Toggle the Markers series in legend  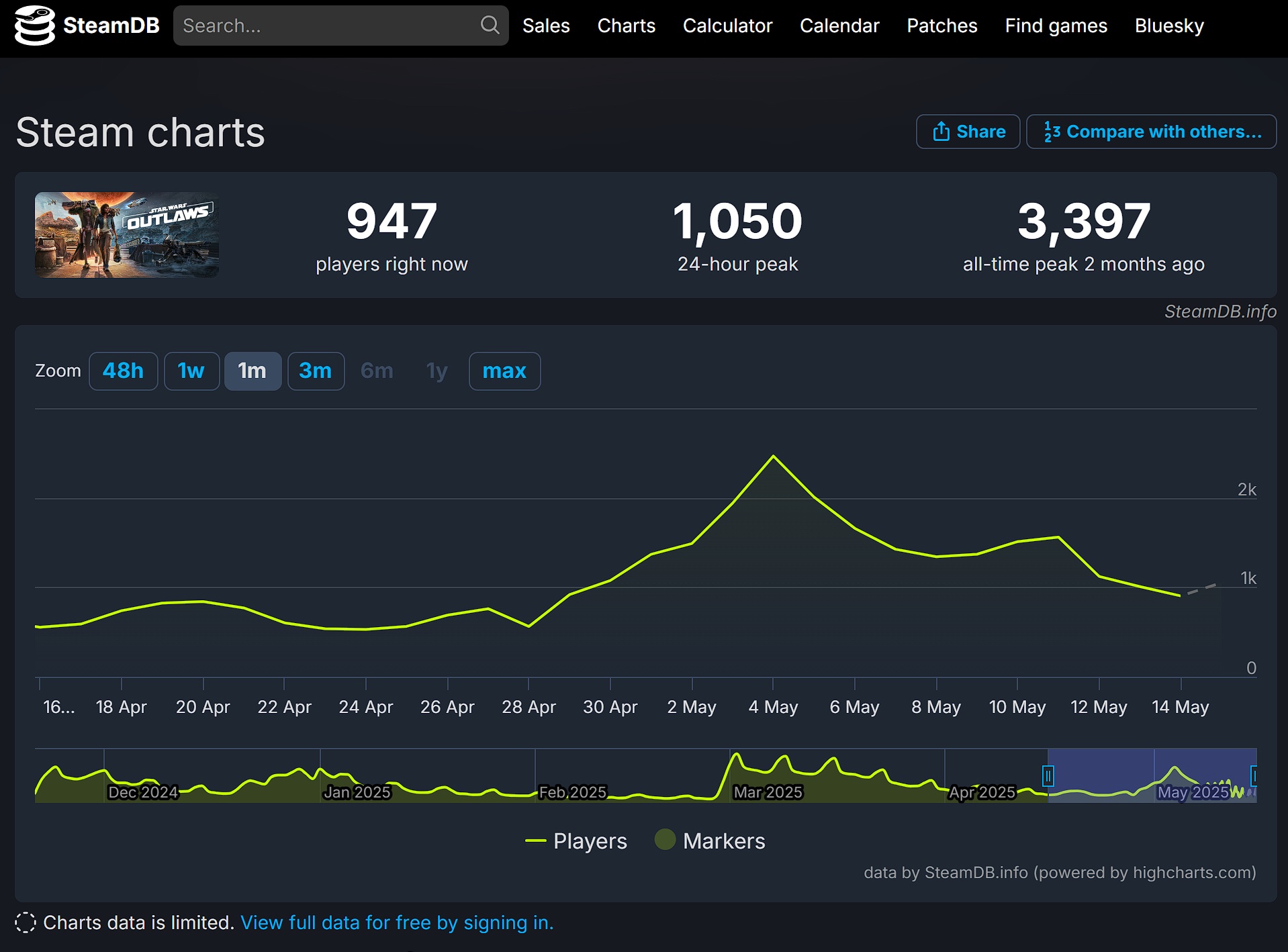click(x=710, y=841)
